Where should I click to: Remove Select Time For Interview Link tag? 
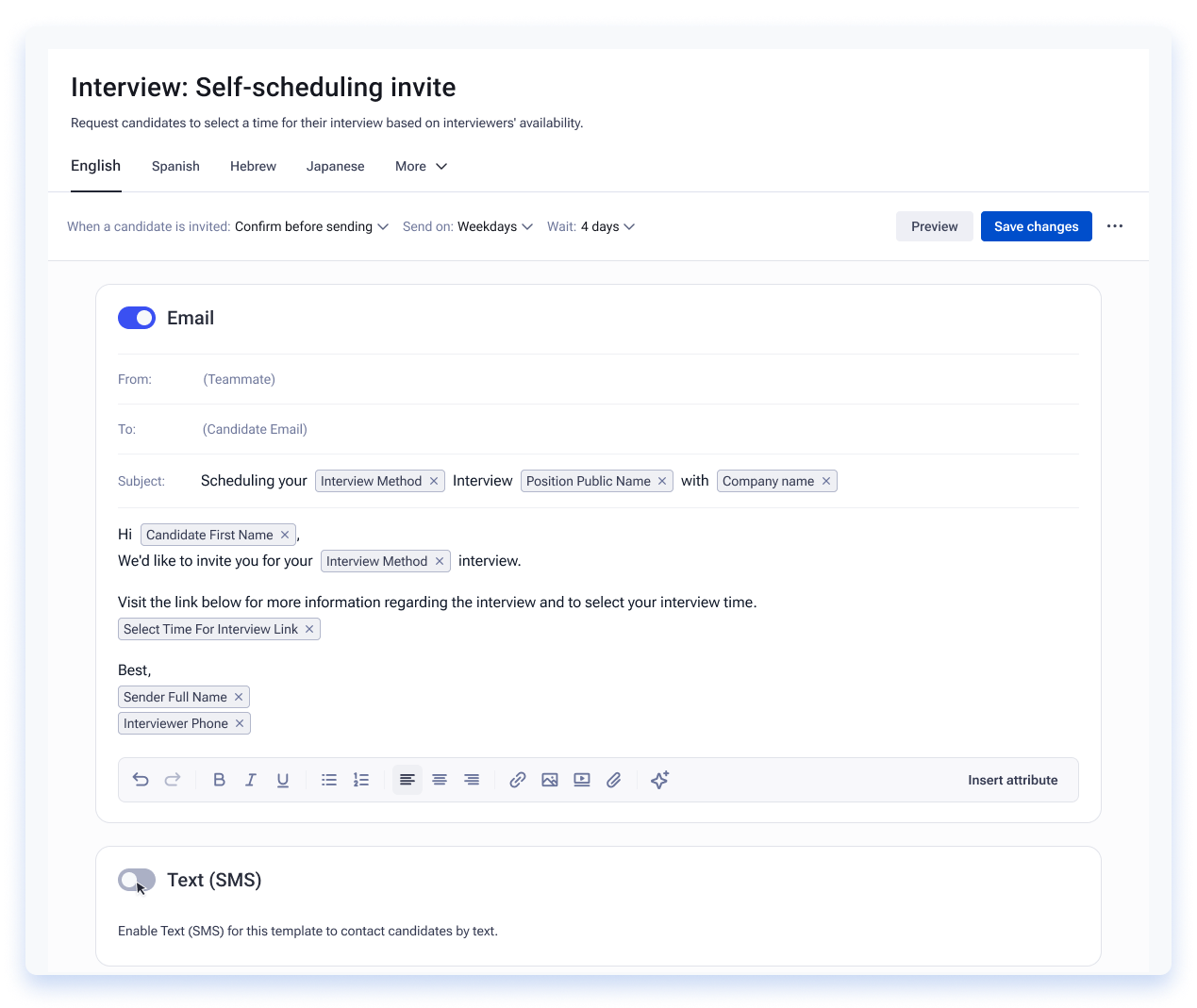pos(309,629)
